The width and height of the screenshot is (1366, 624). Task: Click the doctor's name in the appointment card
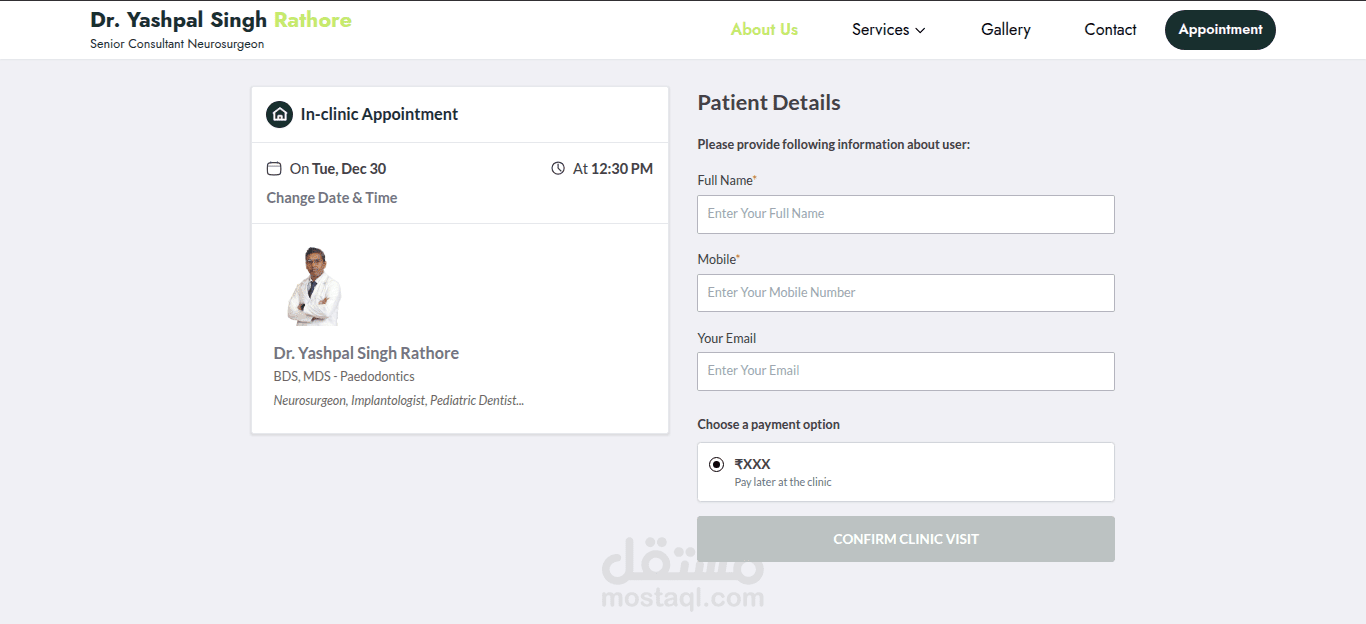pyautogui.click(x=366, y=353)
